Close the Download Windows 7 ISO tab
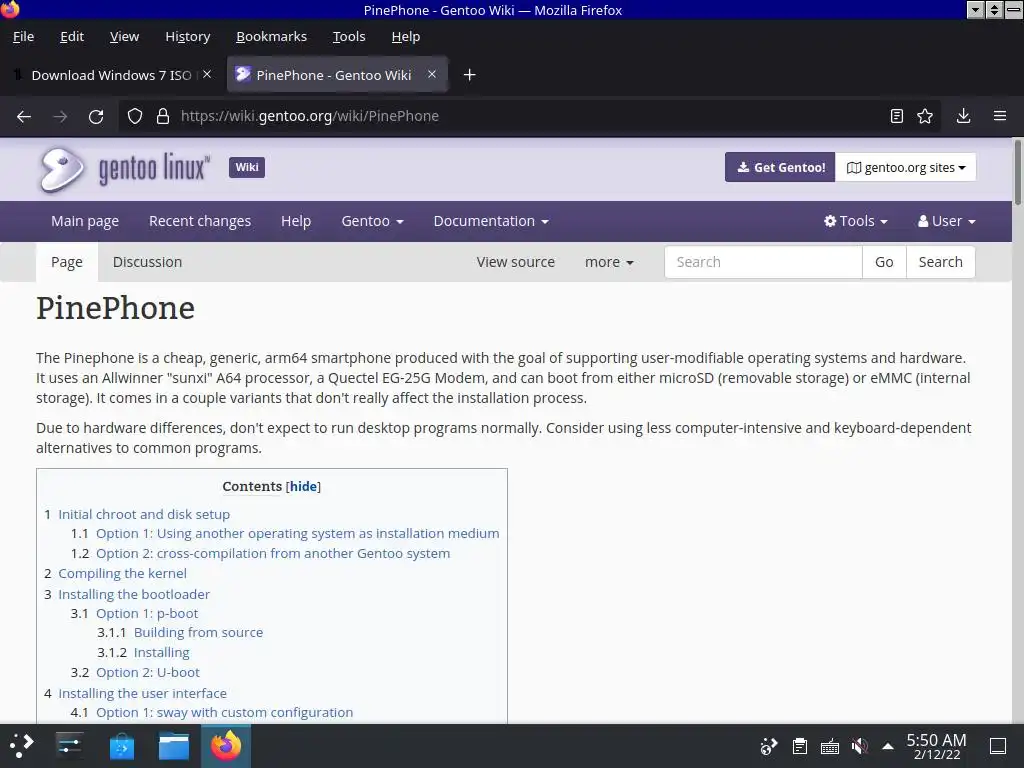The width and height of the screenshot is (1024, 768). point(207,74)
